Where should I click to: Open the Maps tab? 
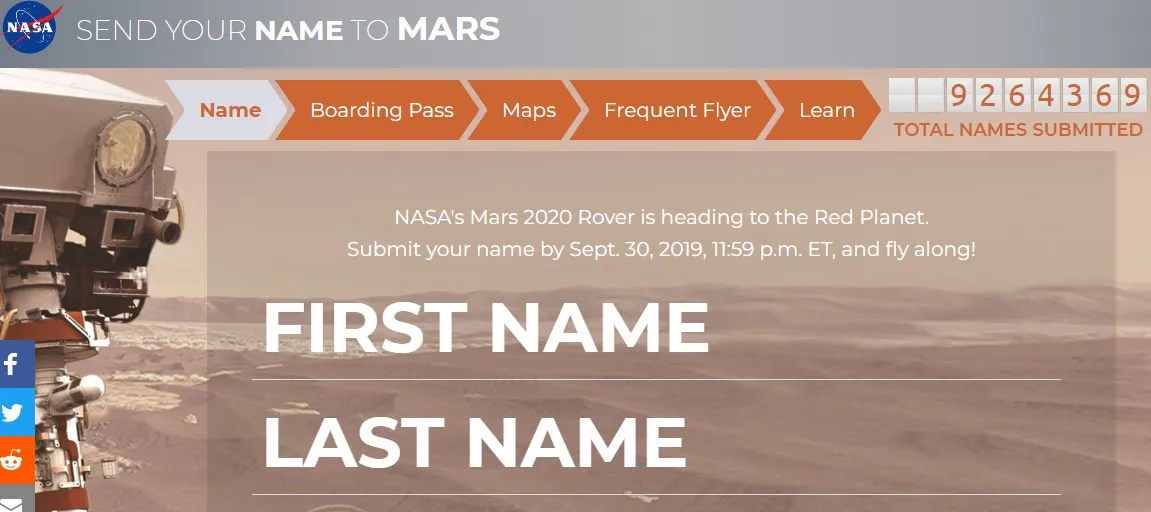(529, 110)
